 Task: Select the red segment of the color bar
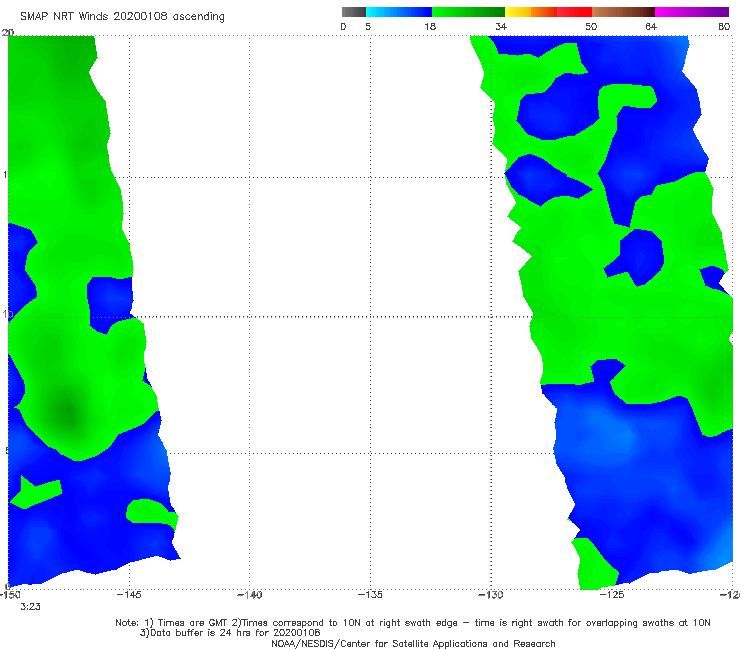point(574,12)
